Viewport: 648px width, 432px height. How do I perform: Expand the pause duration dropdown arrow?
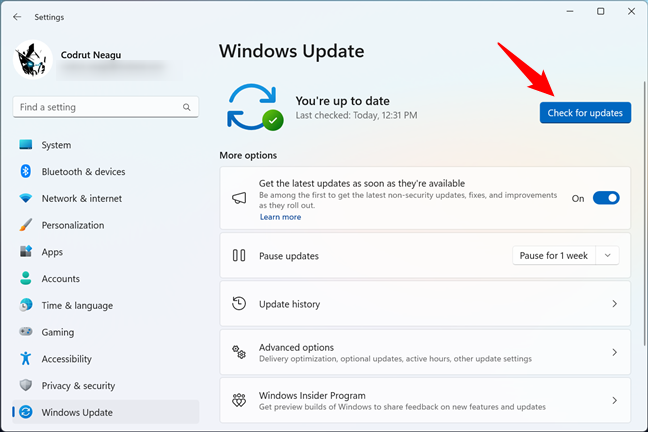point(608,255)
